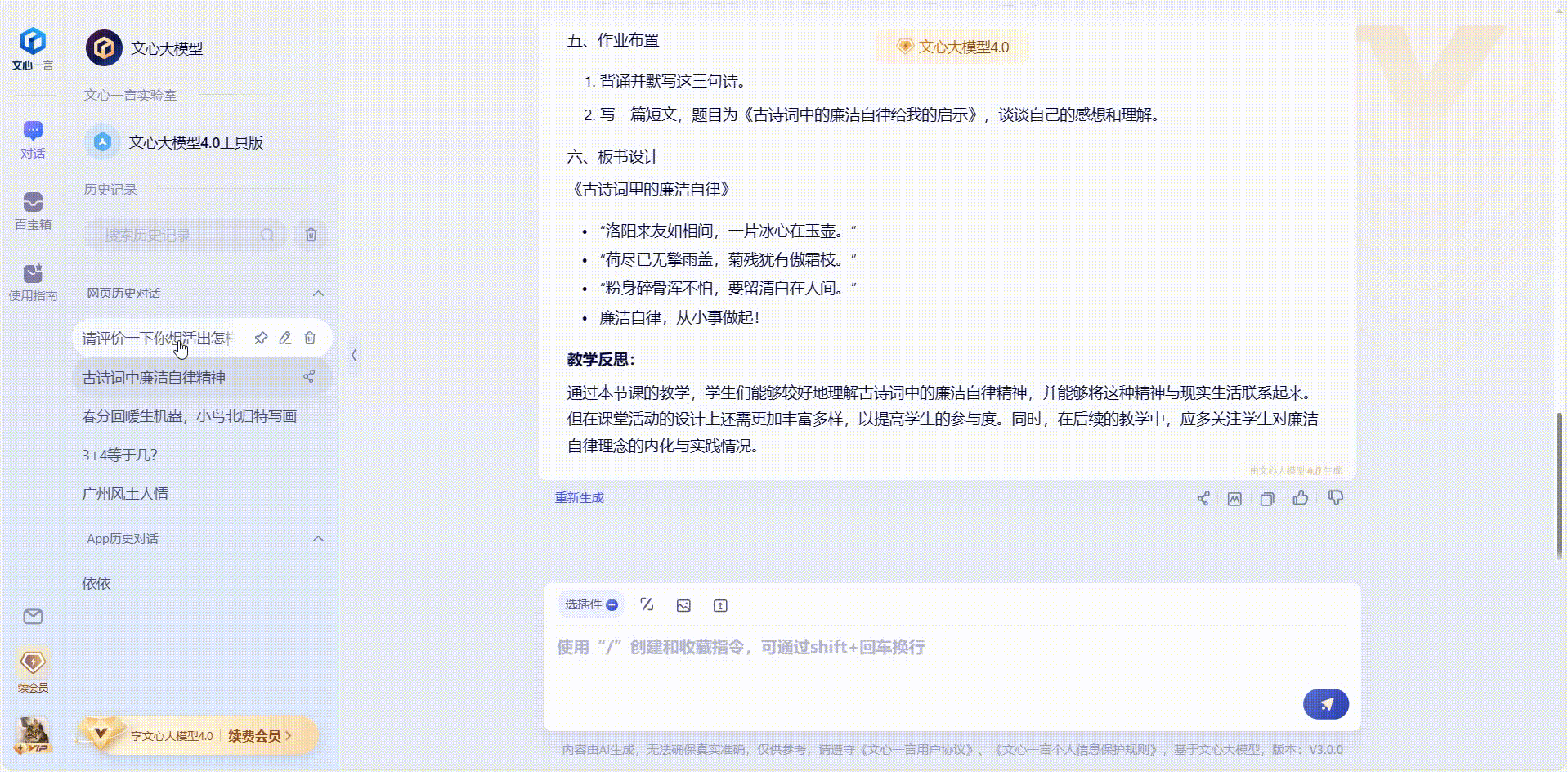Give a thumbs up to the response
This screenshot has width=1568, height=772.
[1301, 498]
